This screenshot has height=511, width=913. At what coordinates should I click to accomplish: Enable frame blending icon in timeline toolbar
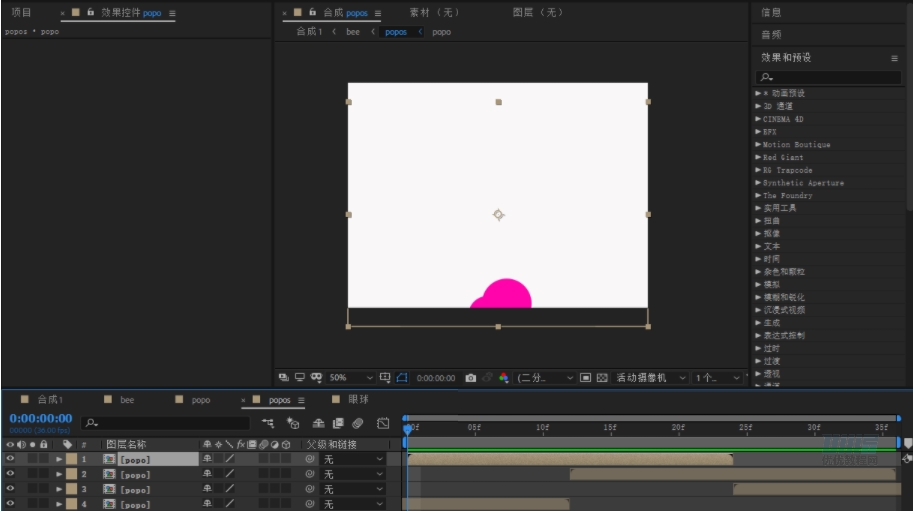338,423
